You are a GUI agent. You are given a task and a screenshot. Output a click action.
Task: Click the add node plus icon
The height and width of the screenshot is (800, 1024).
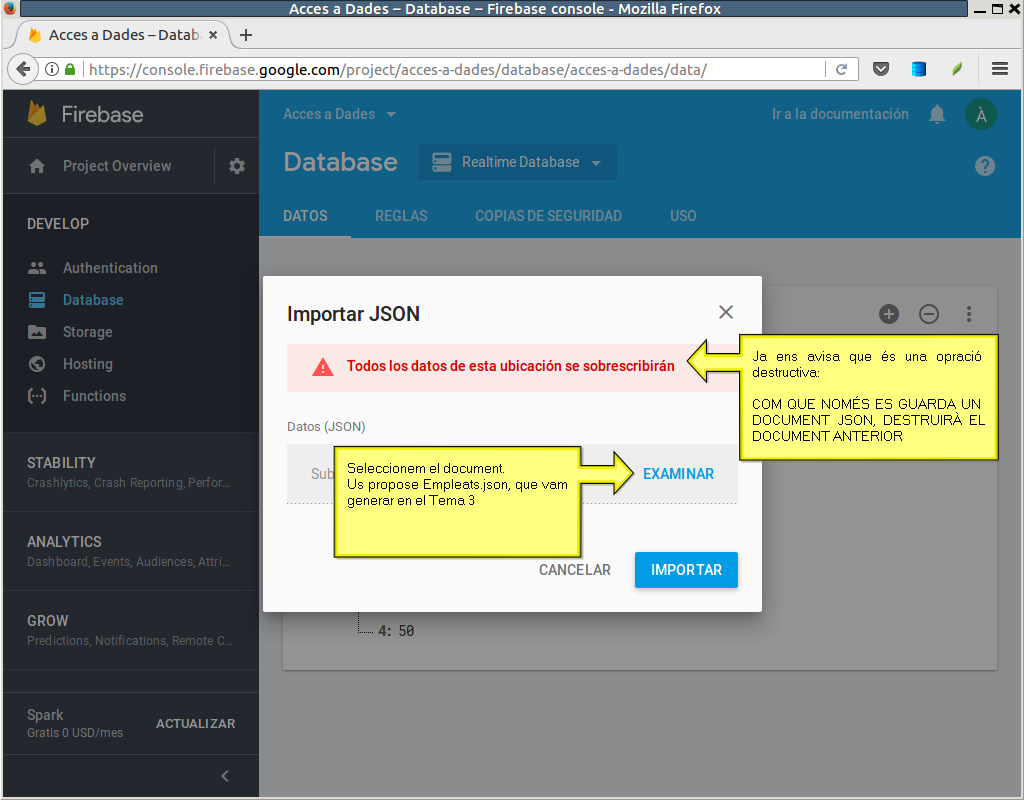point(889,314)
